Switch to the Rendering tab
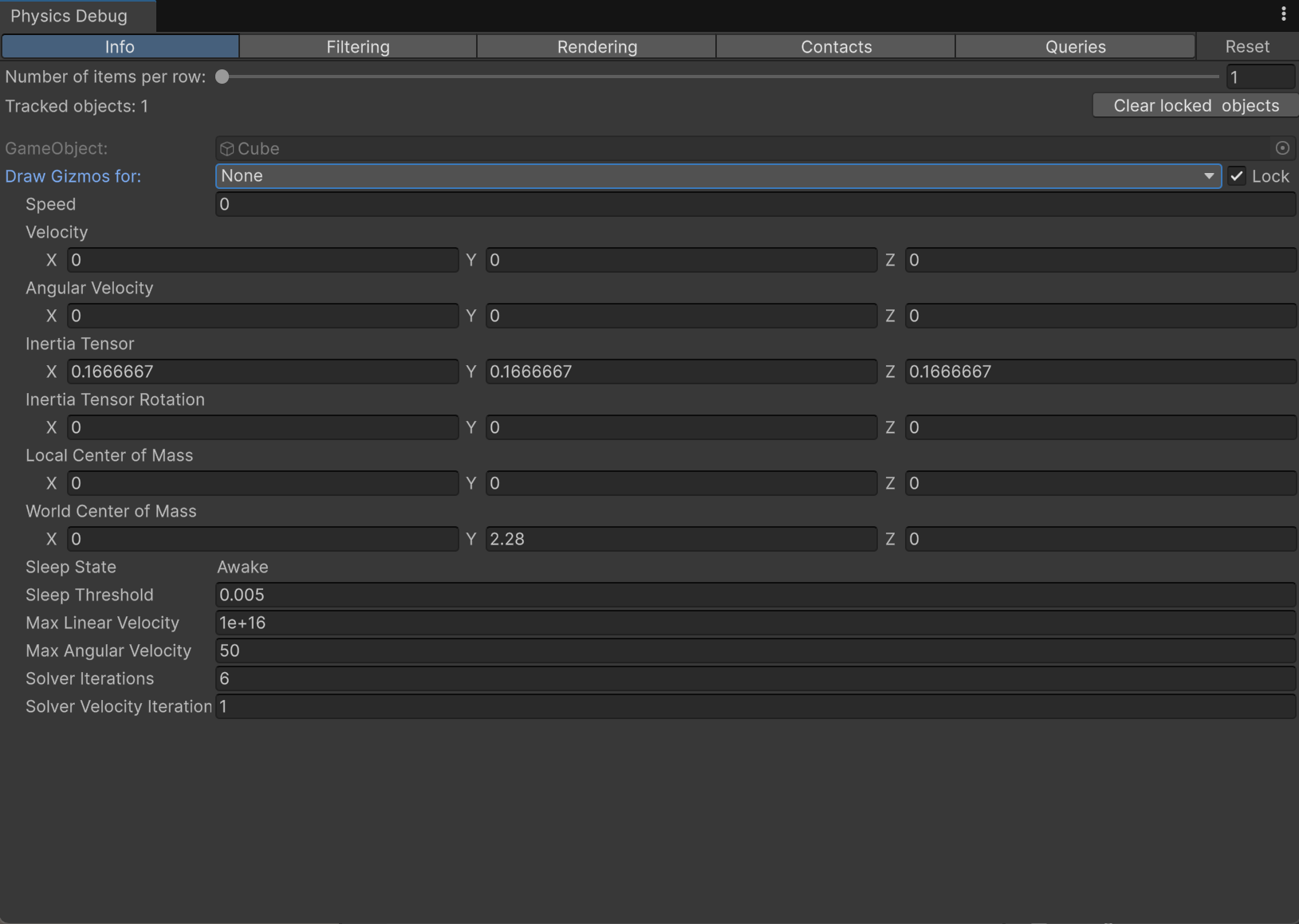This screenshot has height=924, width=1299. [596, 47]
